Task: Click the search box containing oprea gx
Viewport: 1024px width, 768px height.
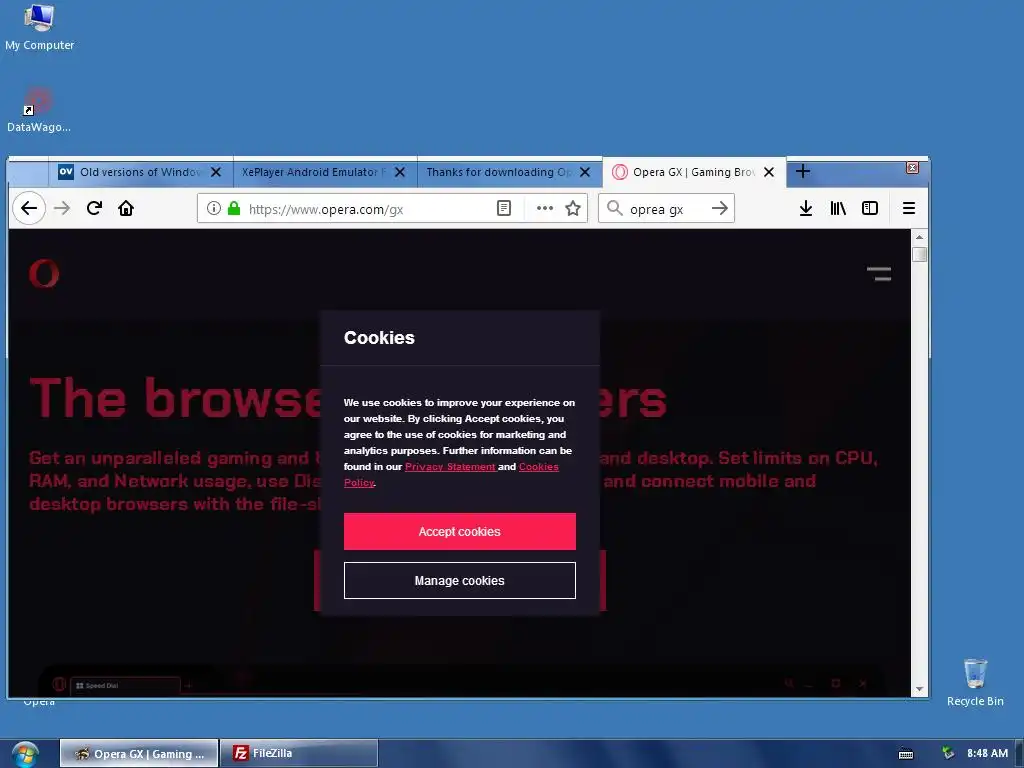Action: click(x=666, y=209)
